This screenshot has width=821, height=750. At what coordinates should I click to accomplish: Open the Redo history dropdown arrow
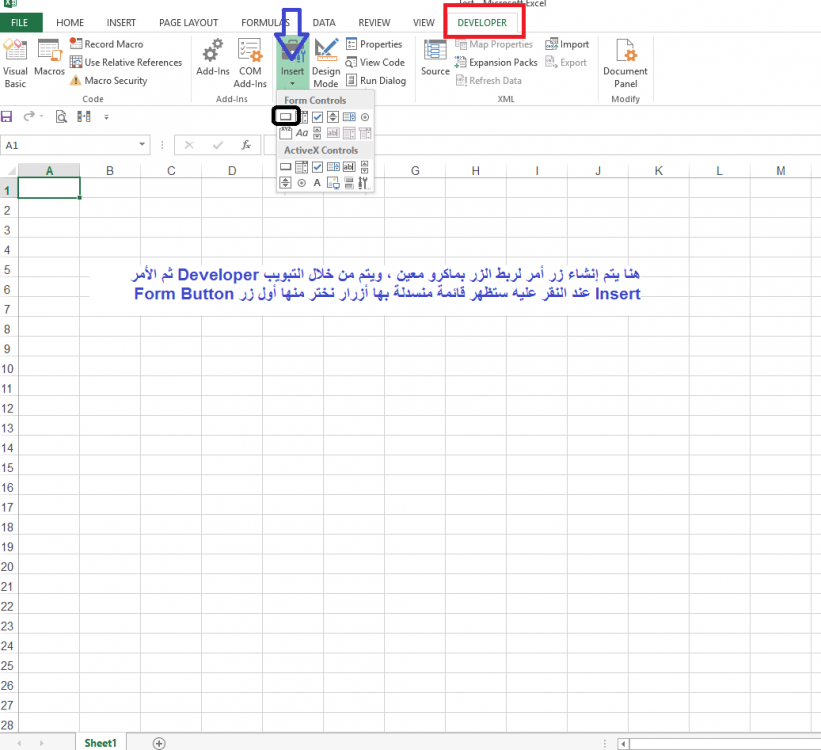pos(41,116)
